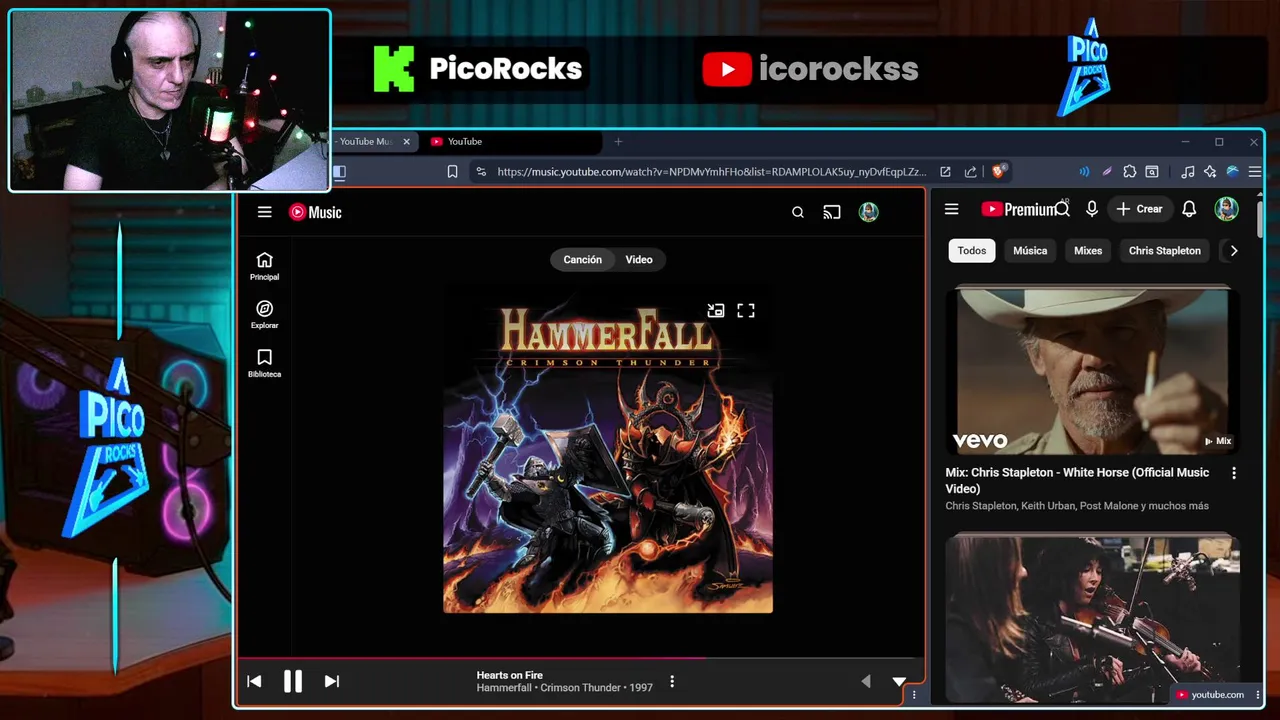Open Mix: Chris Stapleton - White Horse title
The width and height of the screenshot is (1280, 720).
(1077, 480)
